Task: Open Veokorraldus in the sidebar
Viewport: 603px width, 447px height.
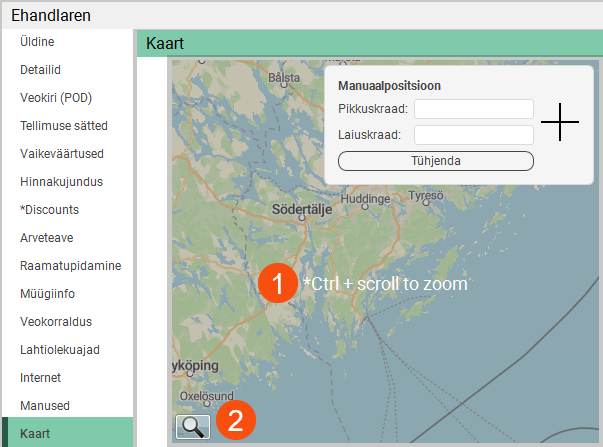Action: point(56,322)
